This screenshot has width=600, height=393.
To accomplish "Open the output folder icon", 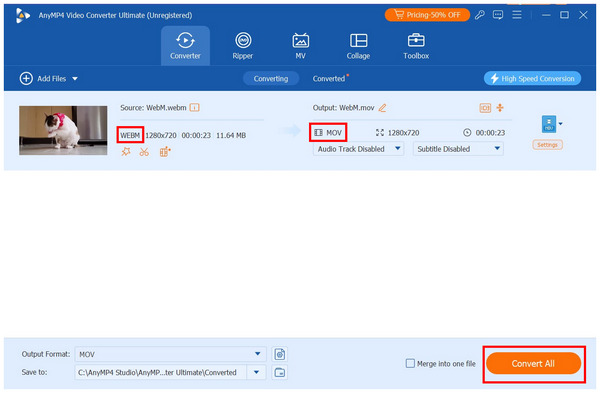I will pos(280,372).
